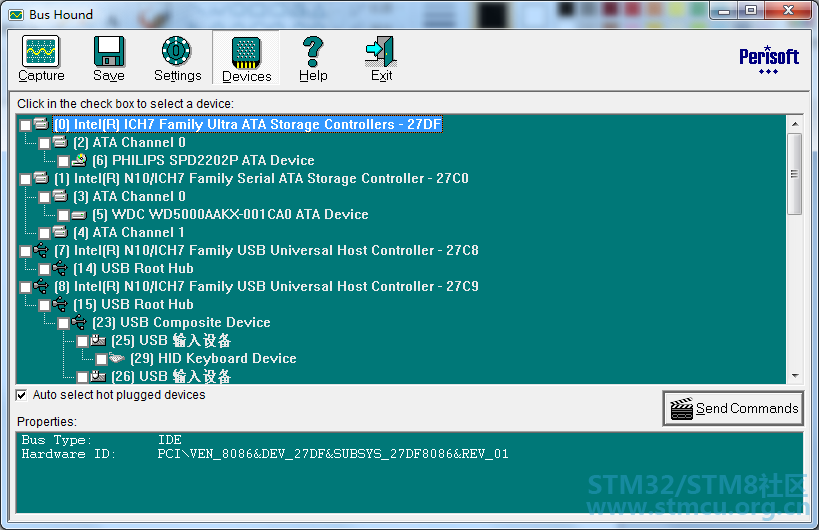This screenshot has height=530, width=819.
Task: Check box for [14] USB Root Hub
Action: pyautogui.click(x=44, y=269)
